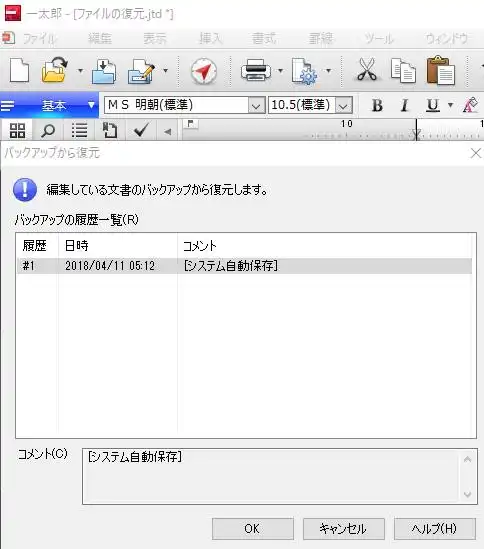
Task: Click the printer icon
Action: click(x=256, y=71)
